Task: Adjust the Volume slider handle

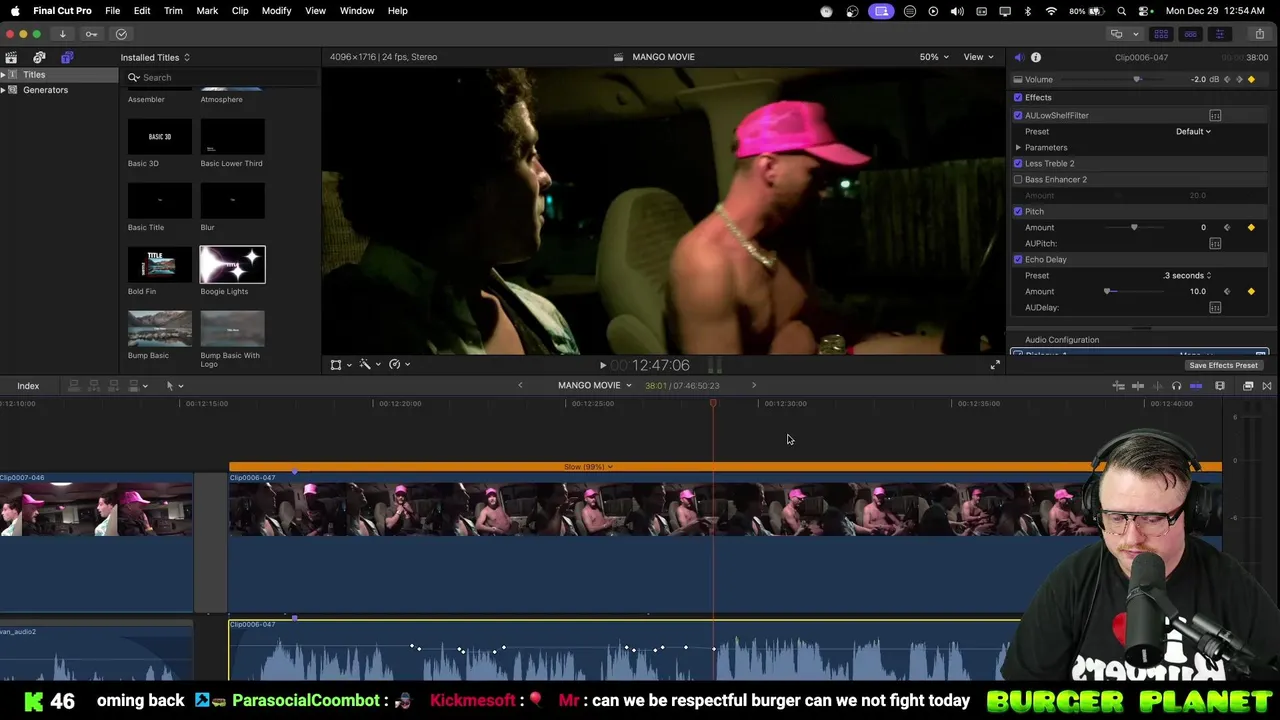Action: click(x=1136, y=79)
